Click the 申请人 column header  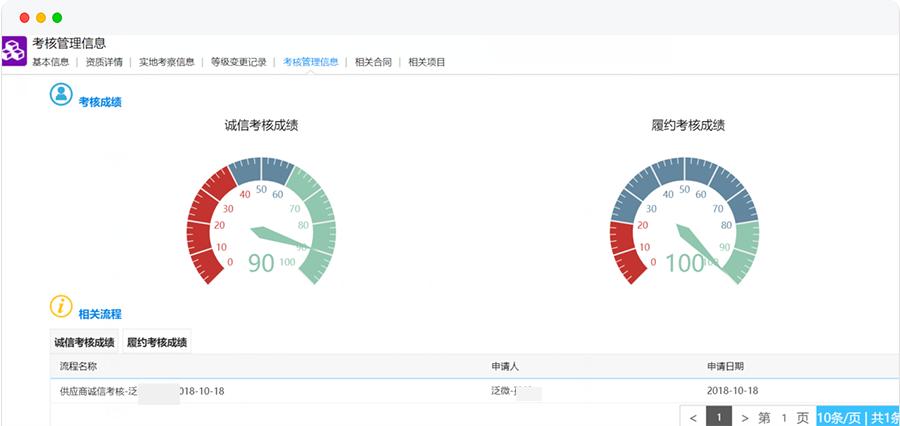pos(505,366)
